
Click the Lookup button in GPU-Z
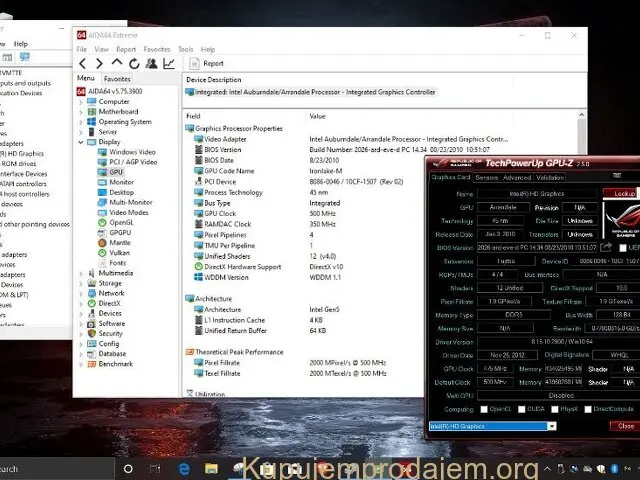pos(624,193)
